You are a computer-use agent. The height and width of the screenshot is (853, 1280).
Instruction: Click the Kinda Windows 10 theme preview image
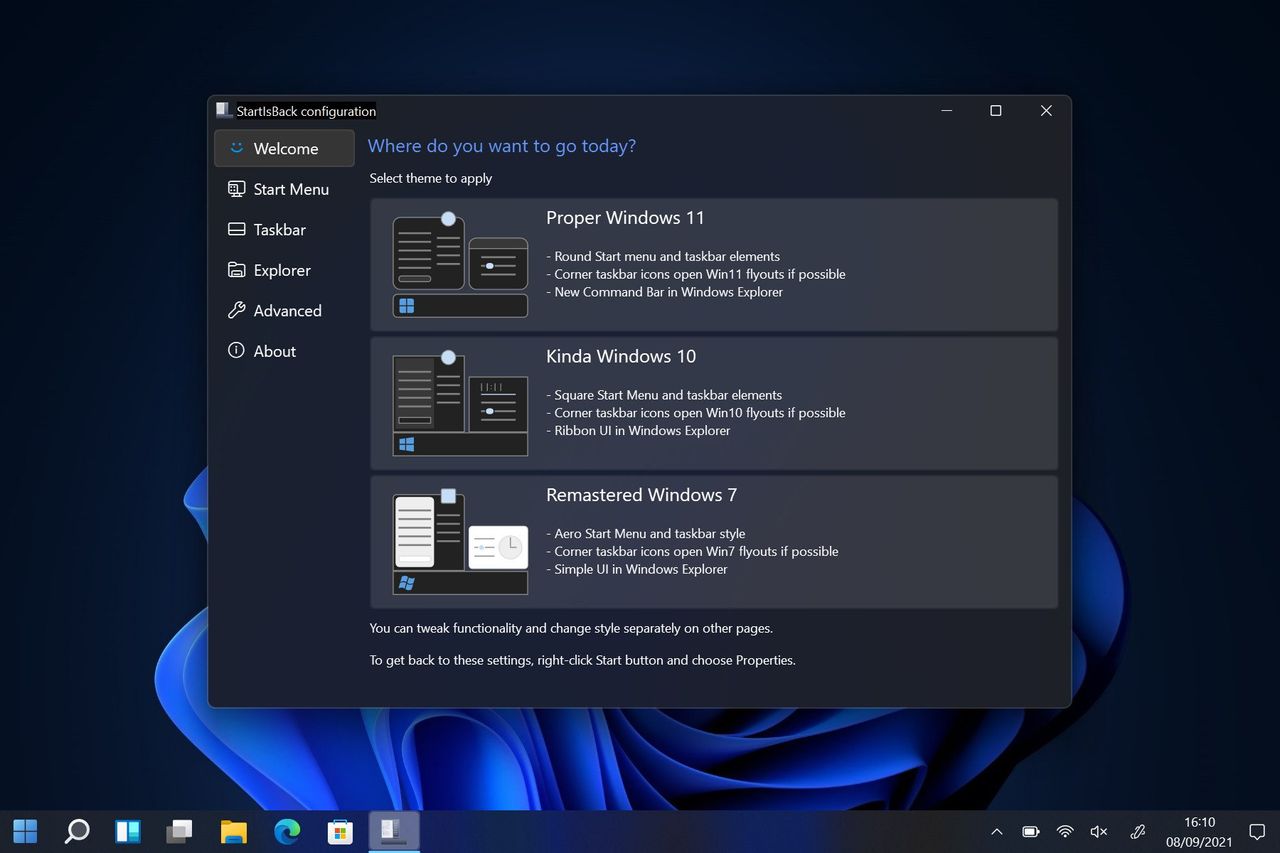pyautogui.click(x=460, y=403)
